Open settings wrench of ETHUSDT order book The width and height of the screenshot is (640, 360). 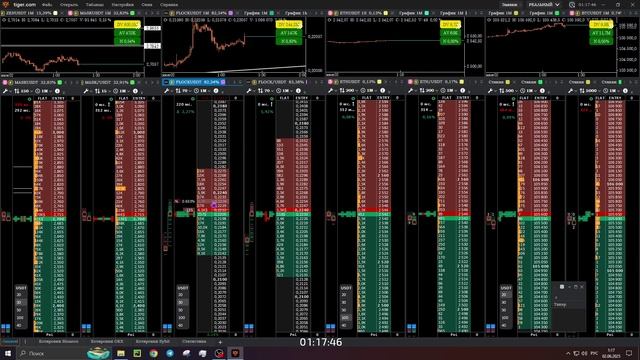331,91
